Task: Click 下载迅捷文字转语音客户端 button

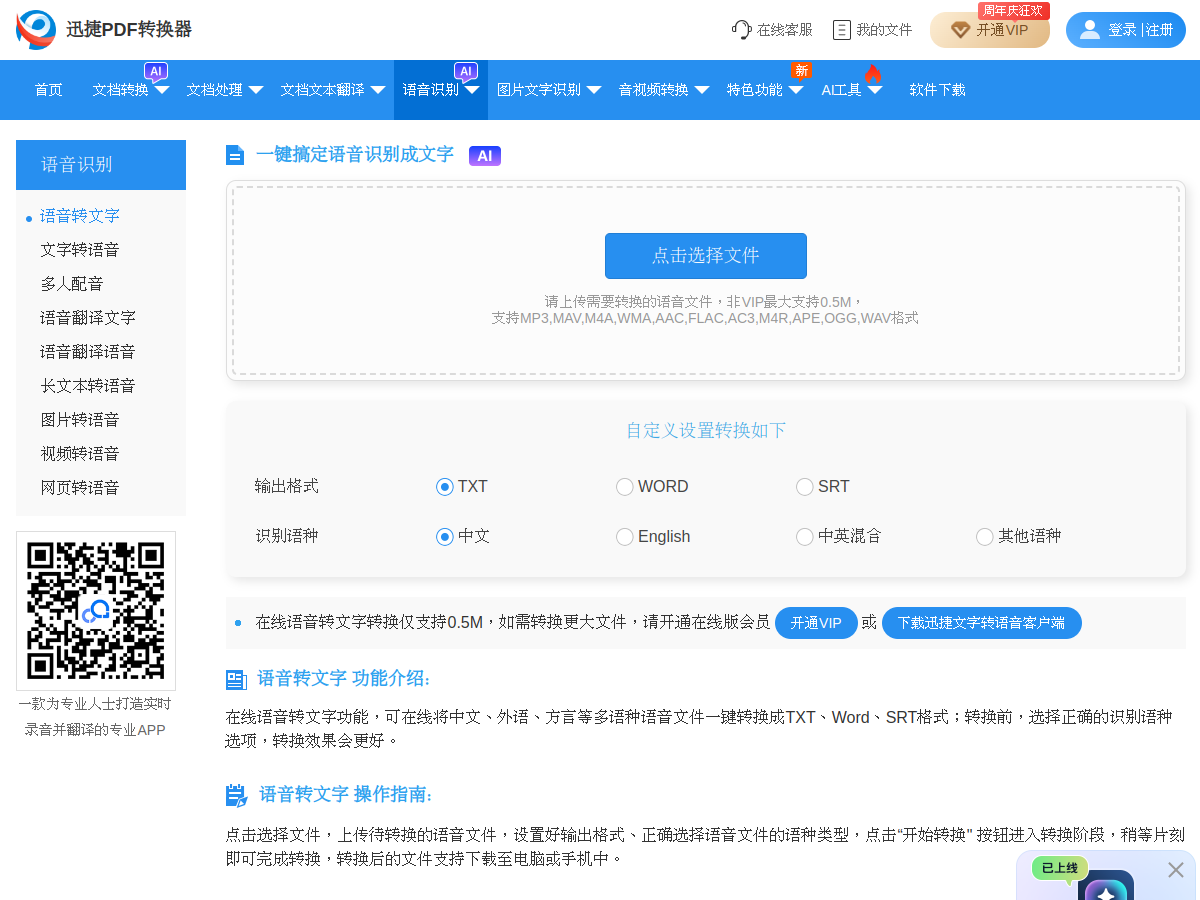Action: 981,623
